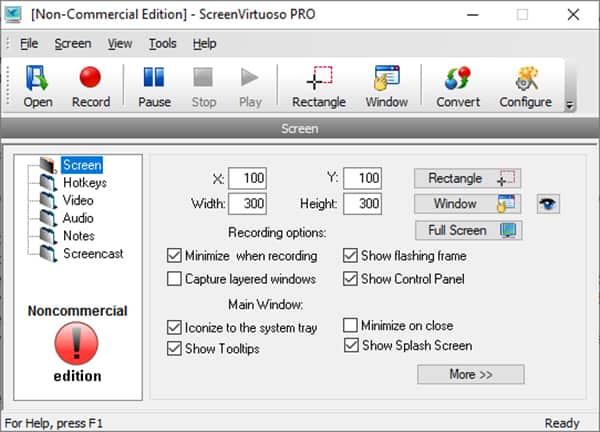
Task: Click the More >> button
Action: 471,374
